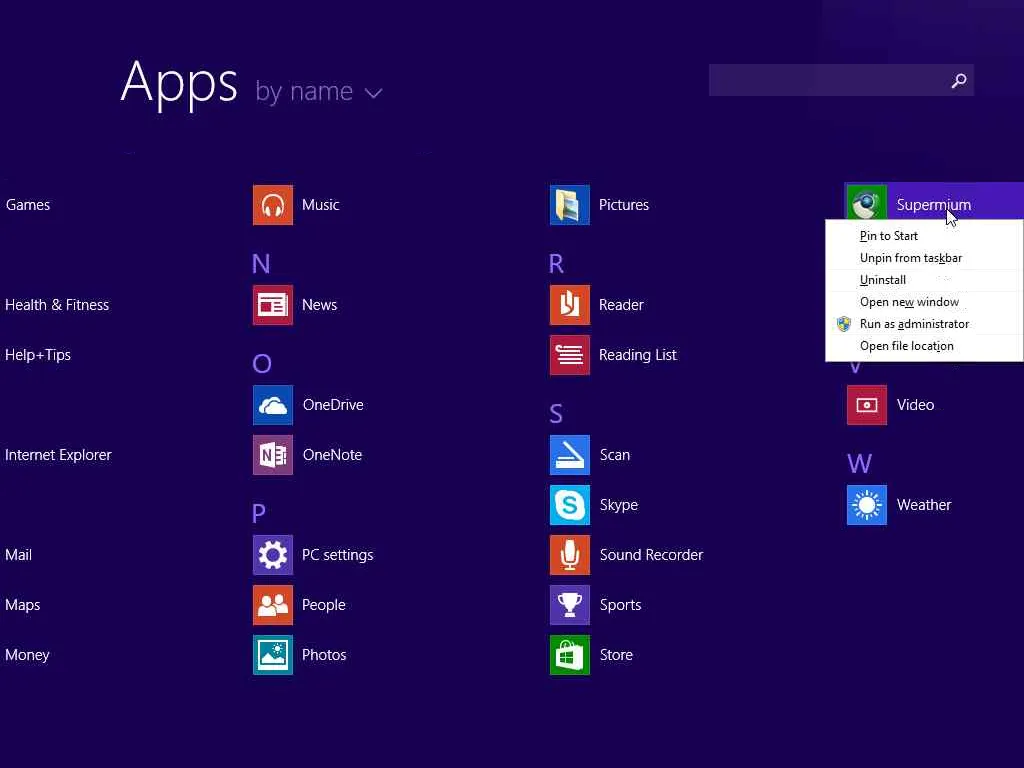1024x768 pixels.
Task: Launch the Sound Recorder microphone icon
Action: (x=569, y=555)
